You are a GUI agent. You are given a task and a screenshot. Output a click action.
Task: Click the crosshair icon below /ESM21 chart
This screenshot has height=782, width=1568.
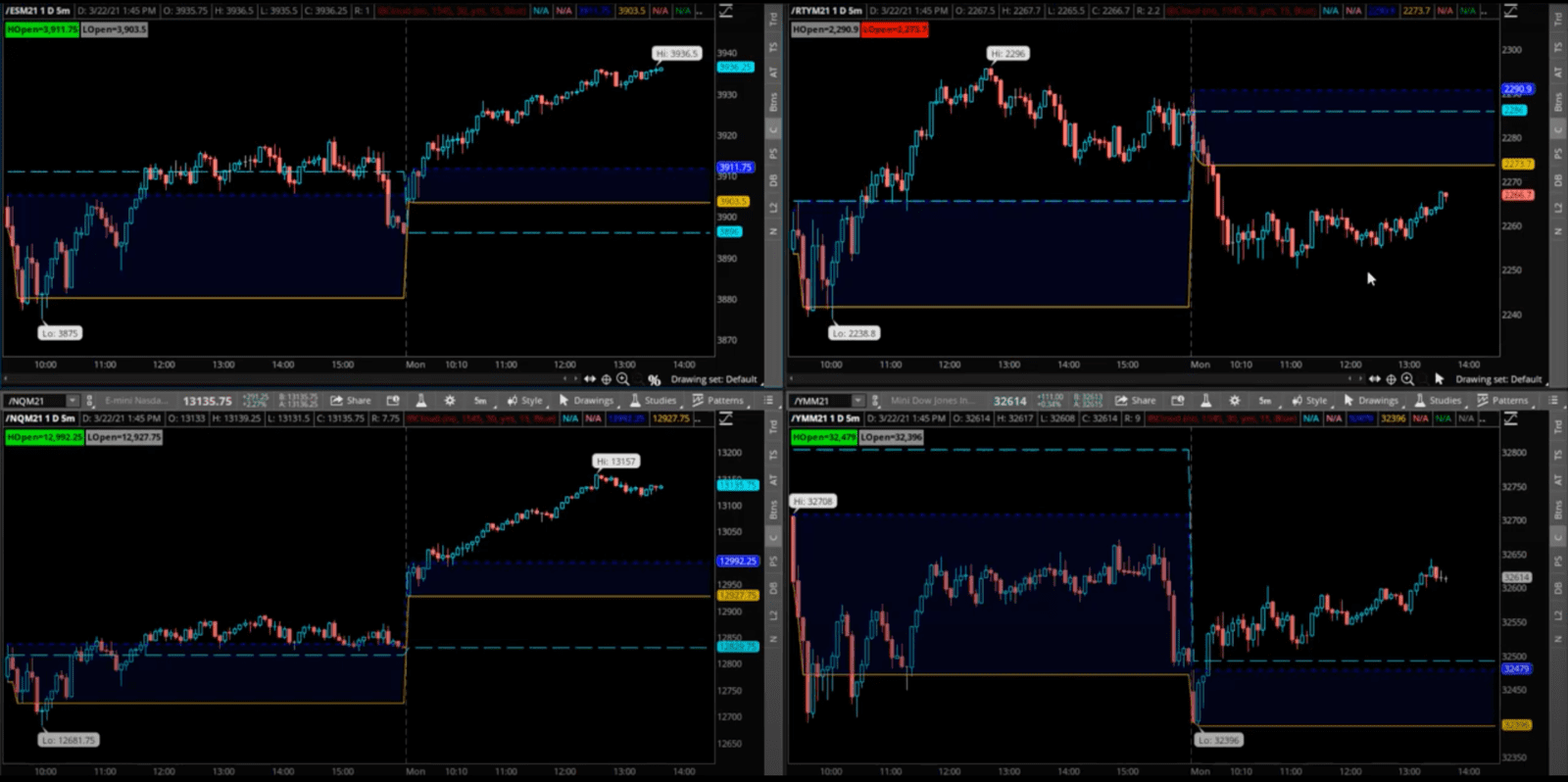pyautogui.click(x=606, y=379)
